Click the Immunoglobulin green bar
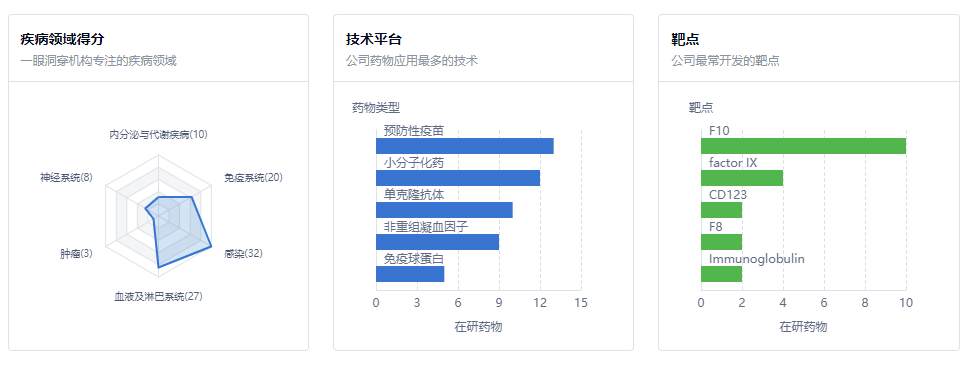Screen dimensions: 970x366 click(721, 274)
